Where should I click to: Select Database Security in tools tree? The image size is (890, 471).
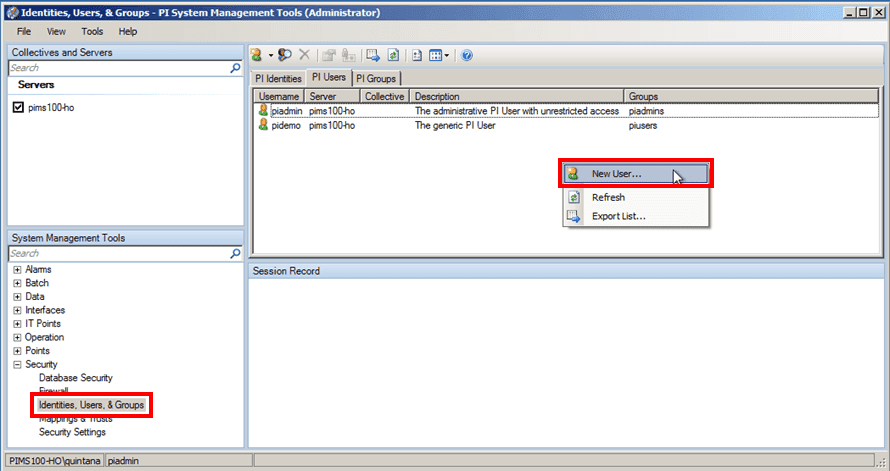[x=75, y=378]
